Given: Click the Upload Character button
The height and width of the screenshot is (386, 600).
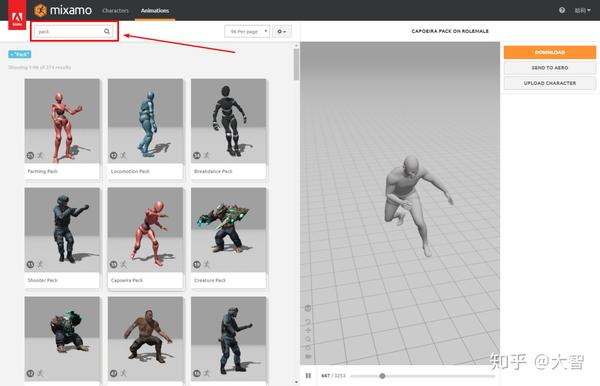Looking at the screenshot, I should [549, 83].
